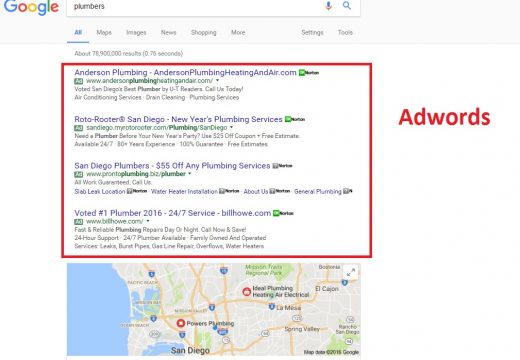Open the dropdown arrow beside sandiego.myrotorooter.com URL
The width and height of the screenshot is (520, 360).
coord(232,127)
